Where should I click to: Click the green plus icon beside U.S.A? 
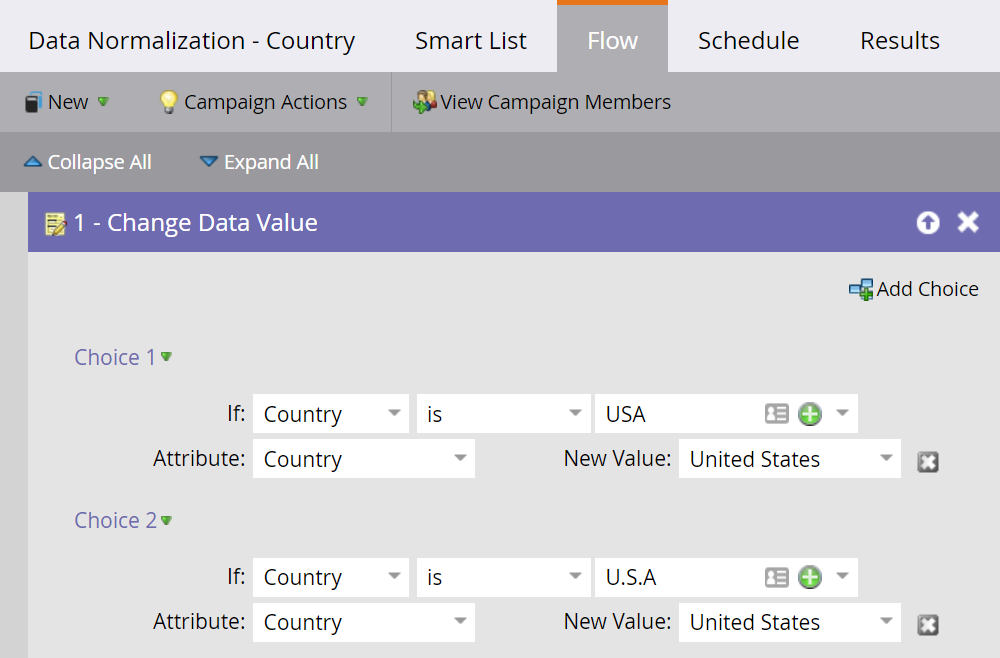click(x=810, y=577)
